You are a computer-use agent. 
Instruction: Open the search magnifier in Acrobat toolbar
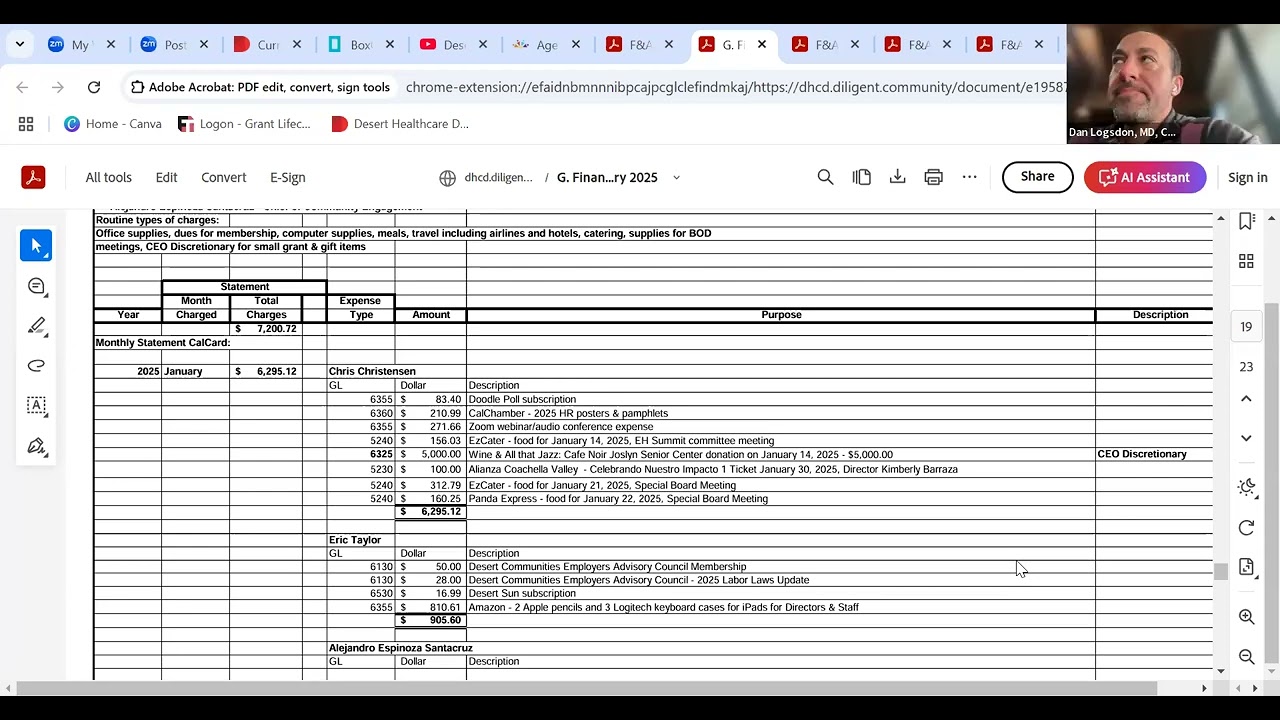click(x=825, y=177)
